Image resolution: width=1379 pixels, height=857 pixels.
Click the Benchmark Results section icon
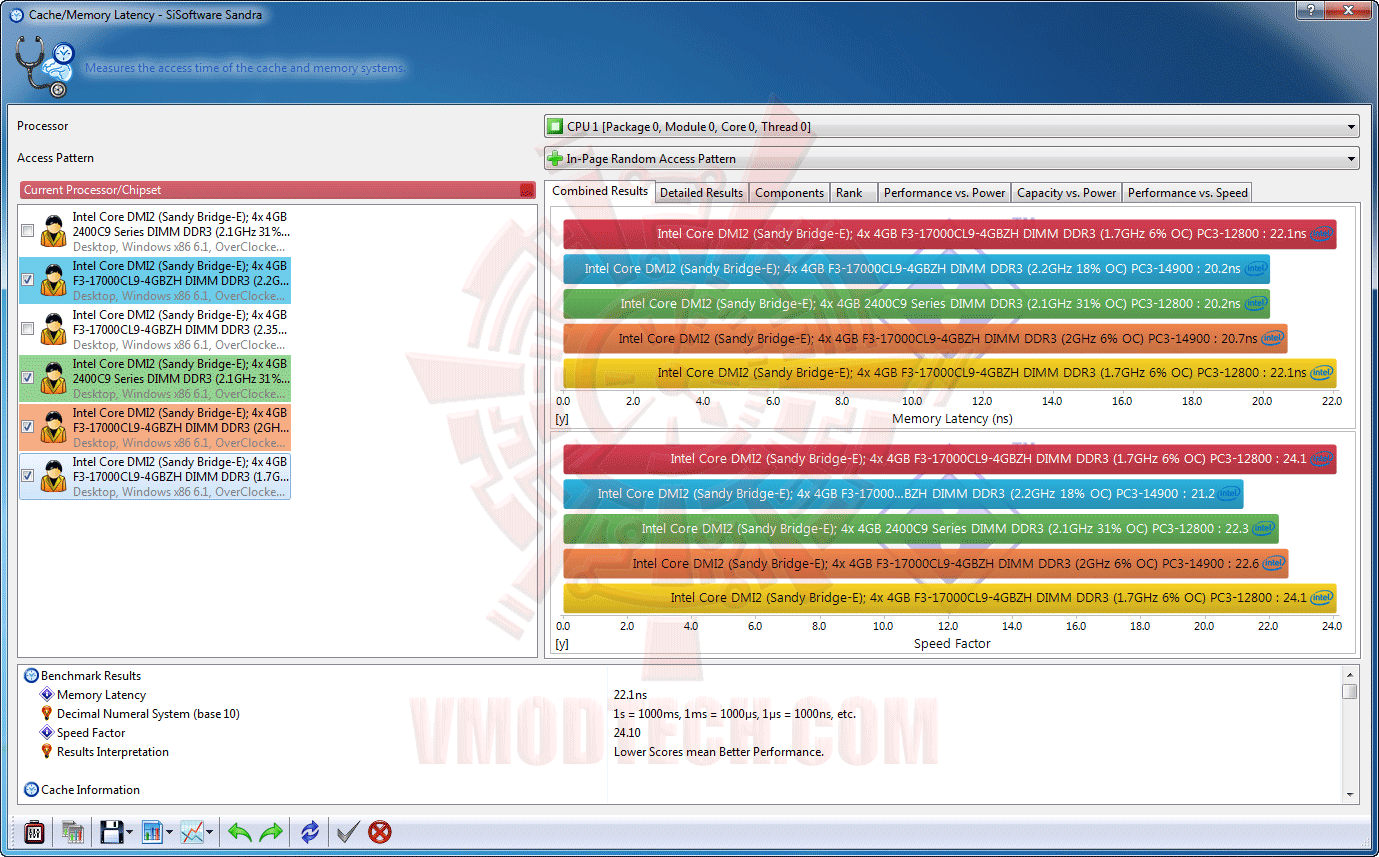[x=31, y=676]
